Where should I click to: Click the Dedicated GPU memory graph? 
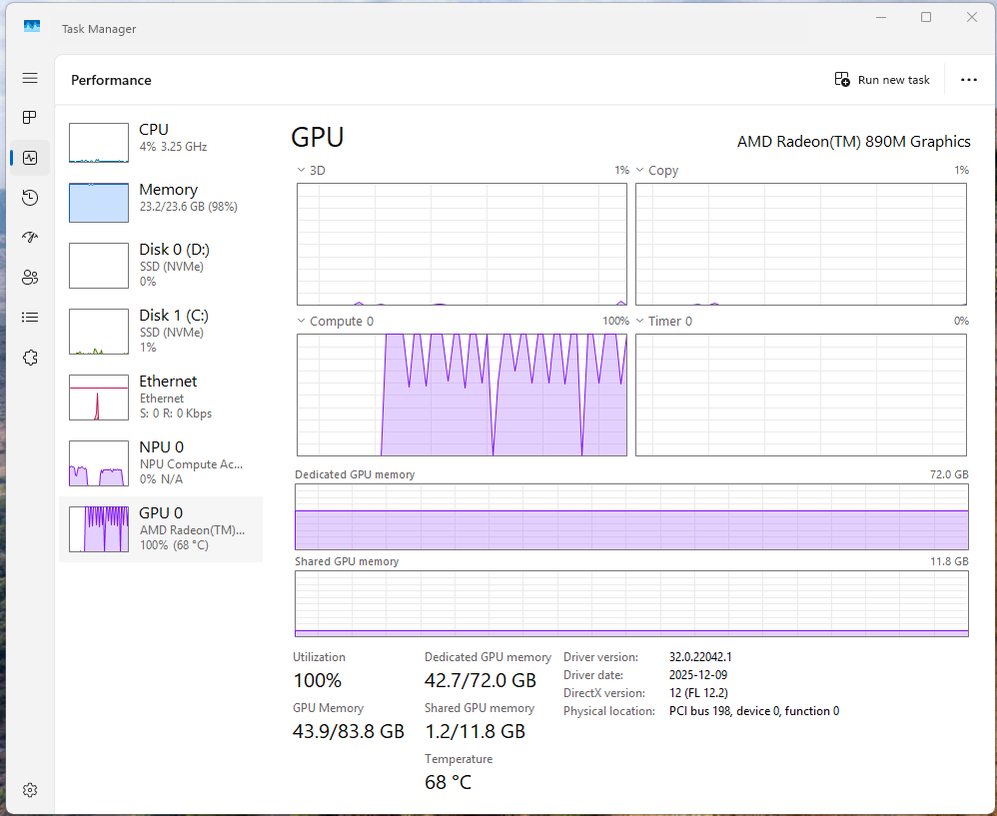pos(631,517)
